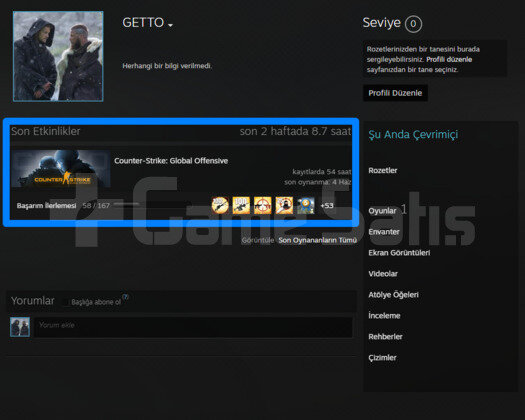The image size is (525, 420).
Task: Open İnceleme in the sidebar
Action: [384, 316]
